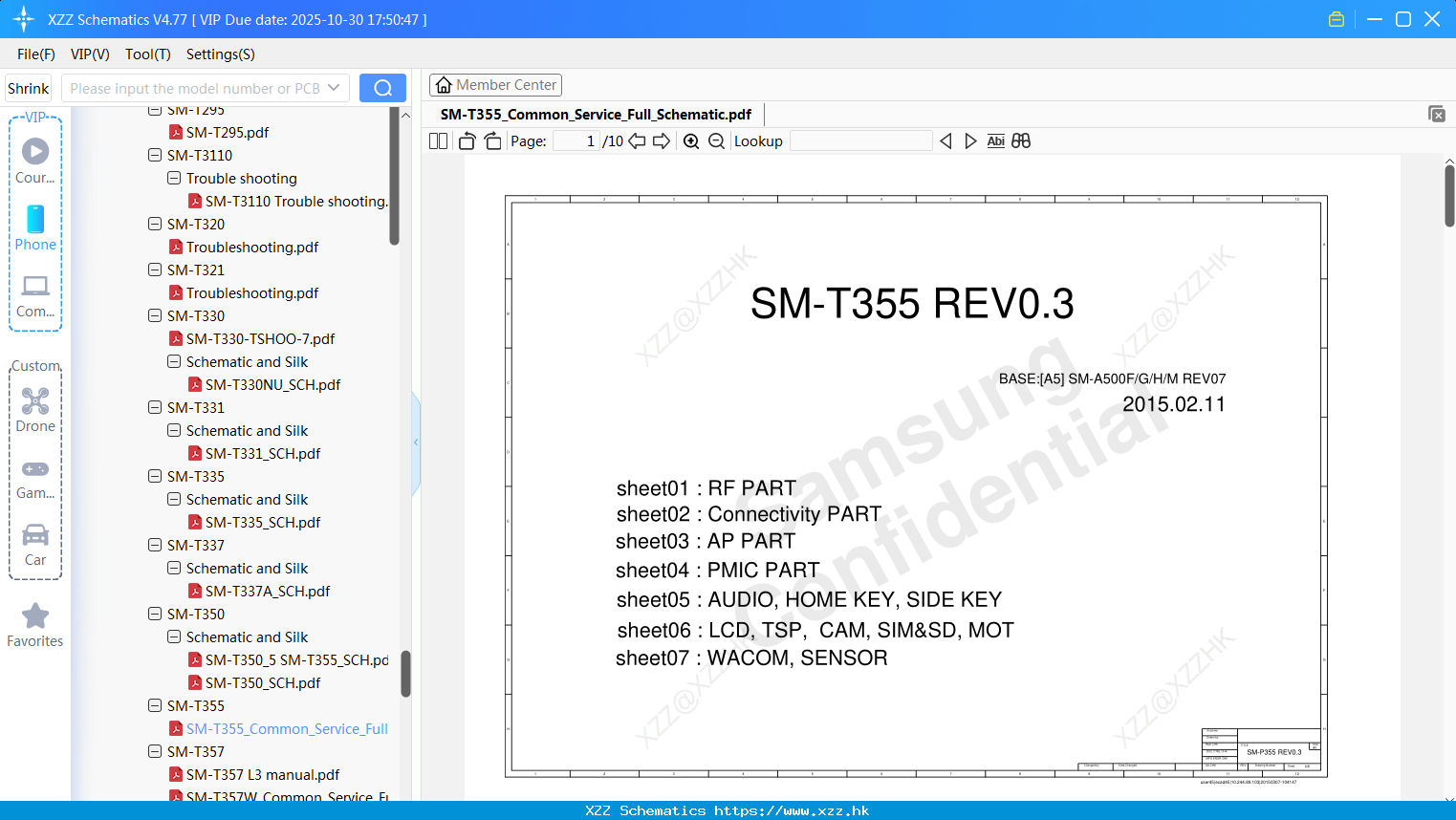
Task: Open the Settings(S) menu
Action: pos(221,54)
